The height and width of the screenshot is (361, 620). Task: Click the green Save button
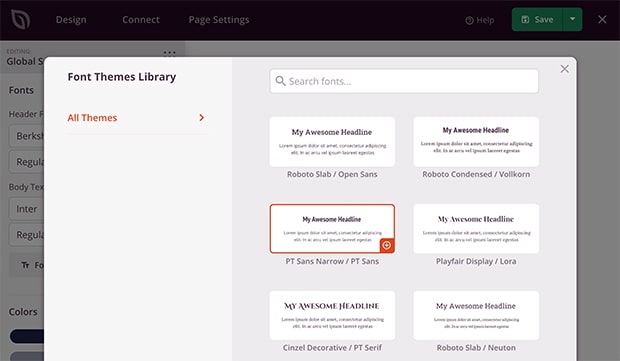click(537, 19)
